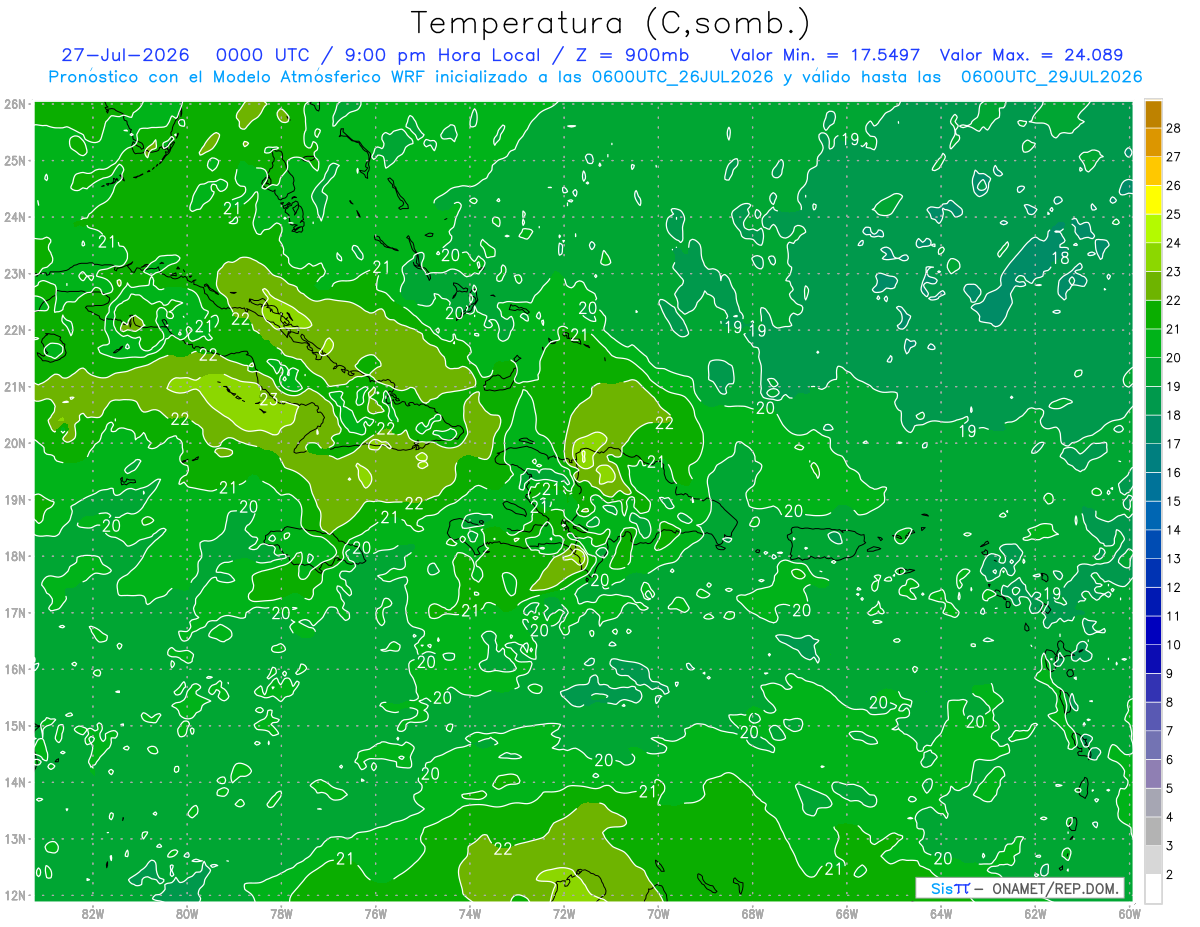Screen dimensions: 1200x927
Task: Click the 21N latitude label
Action: [15, 386]
